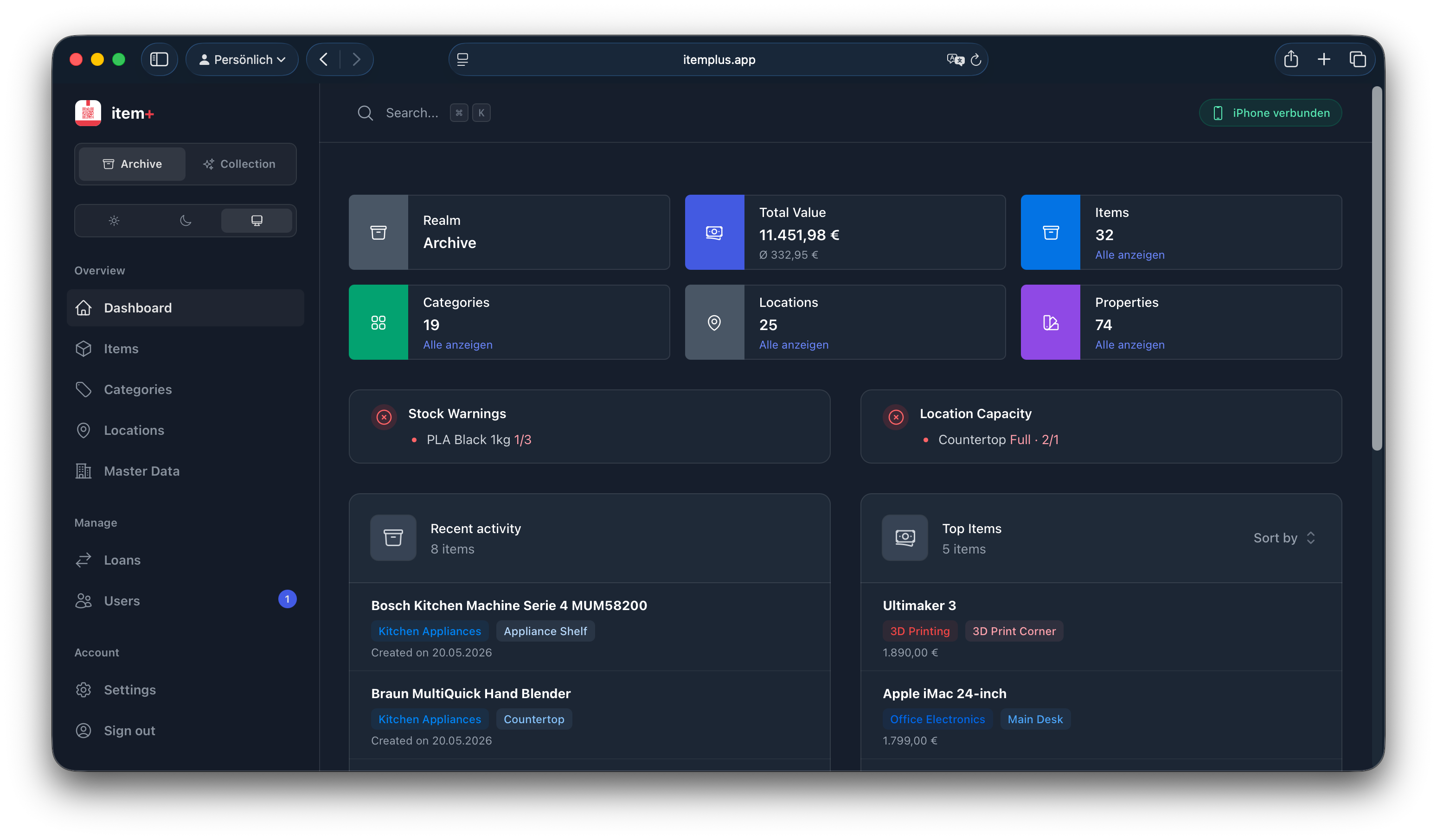
Task: Open the page reader menu icon
Action: point(462,59)
